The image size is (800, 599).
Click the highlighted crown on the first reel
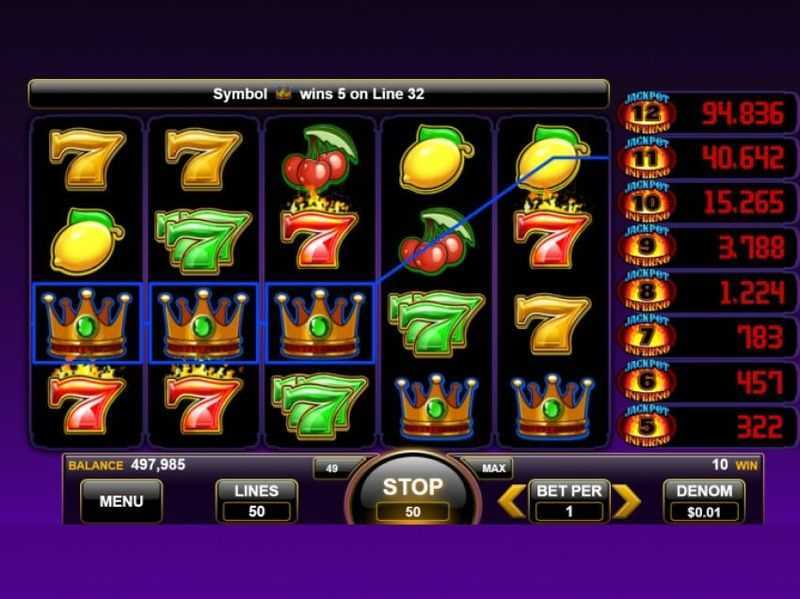86,323
